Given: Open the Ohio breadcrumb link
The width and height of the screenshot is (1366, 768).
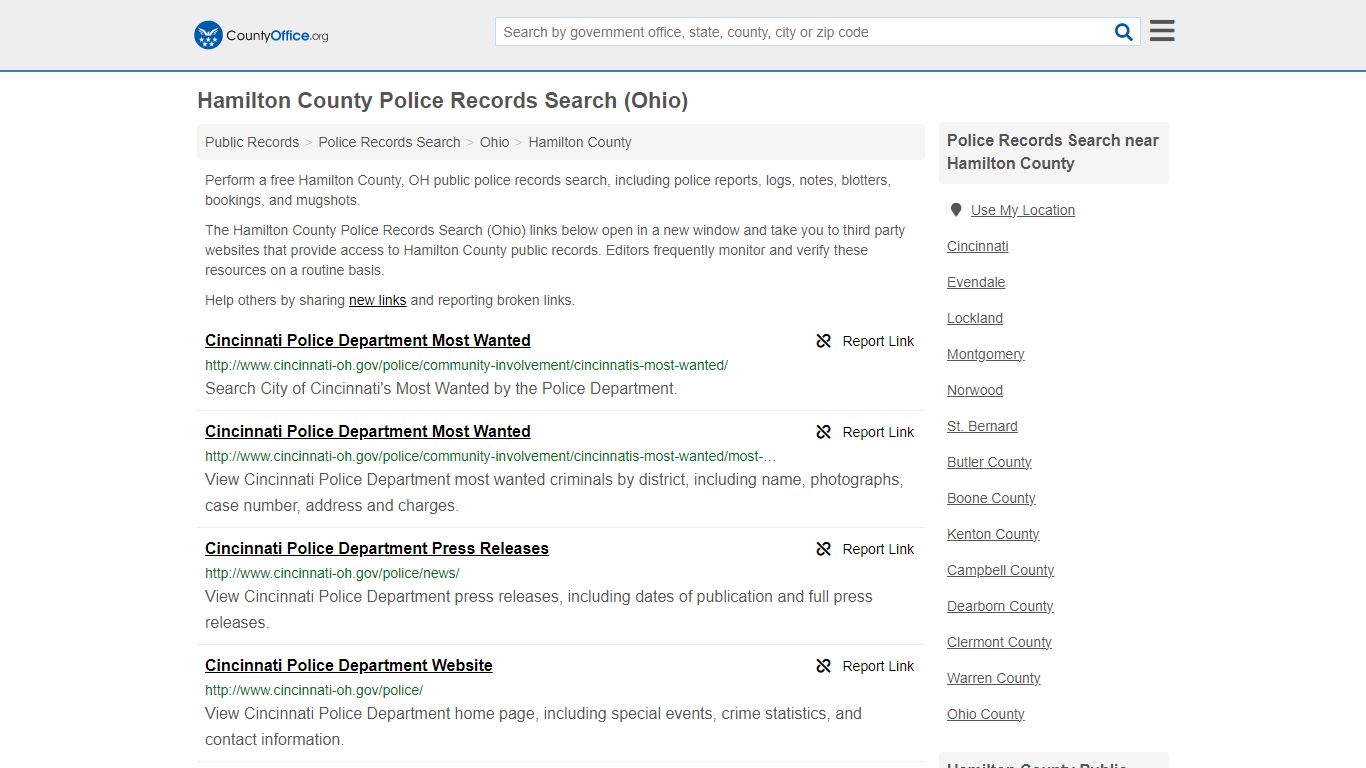Looking at the screenshot, I should pos(494,142).
